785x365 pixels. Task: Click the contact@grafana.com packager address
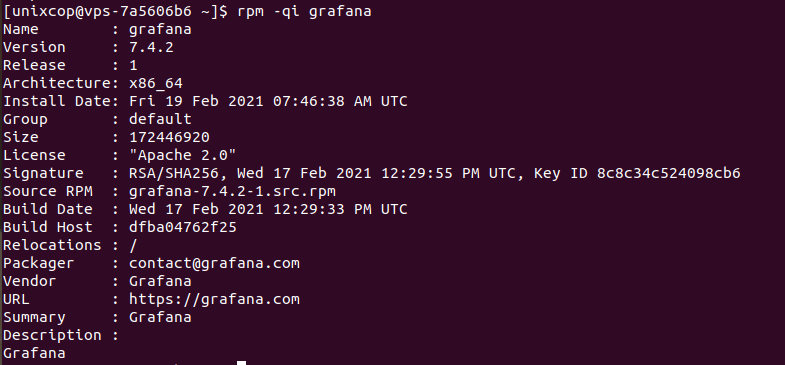tap(214, 263)
